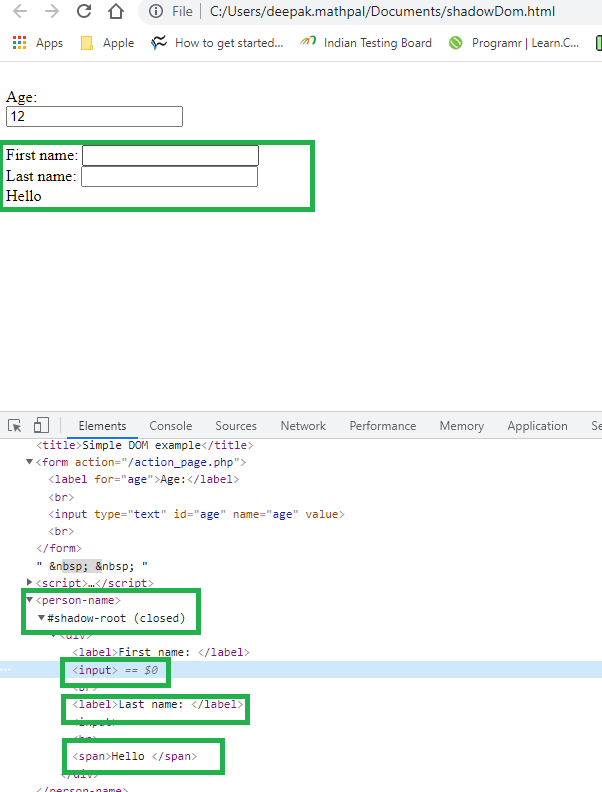The height and width of the screenshot is (792, 602).
Task: Click the nbsp text node line
Action: 92,566
